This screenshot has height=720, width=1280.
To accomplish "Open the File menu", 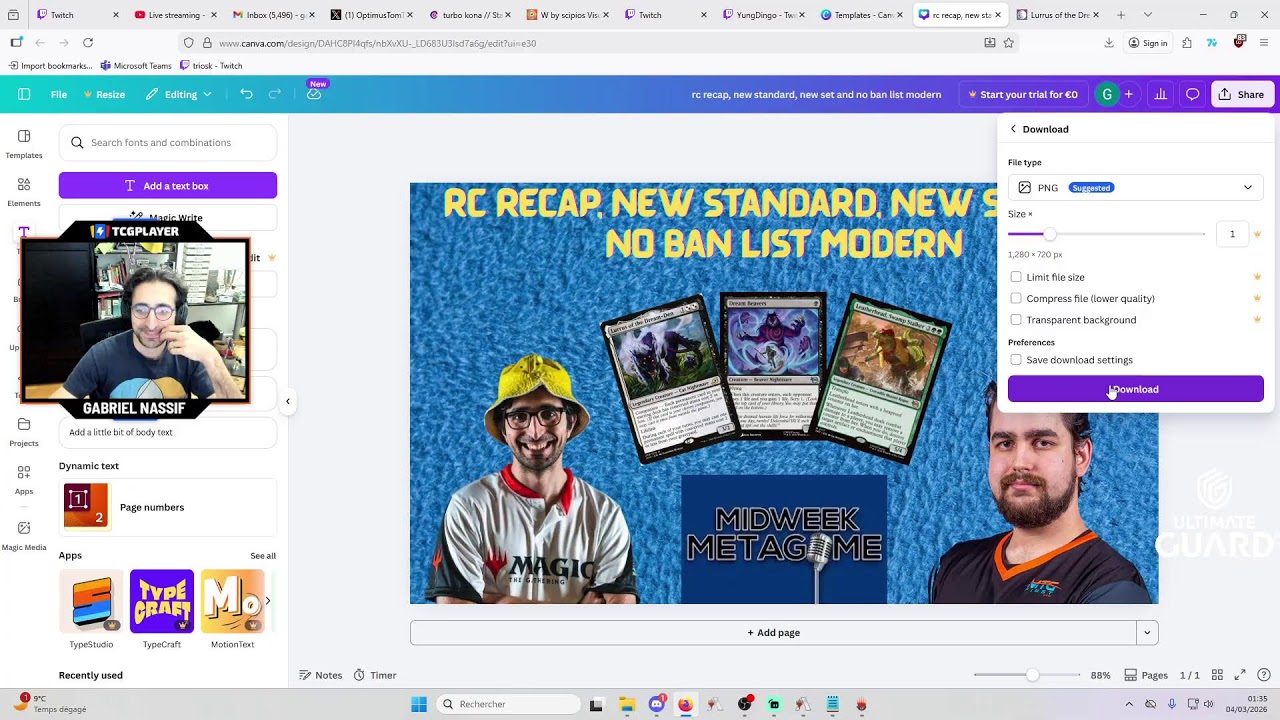I will coord(59,94).
